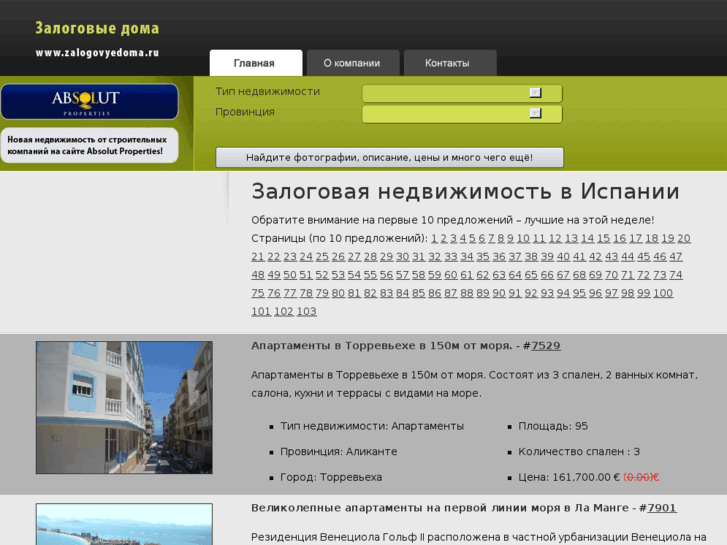Open the Главная tab
The image size is (727, 545).
point(256,63)
